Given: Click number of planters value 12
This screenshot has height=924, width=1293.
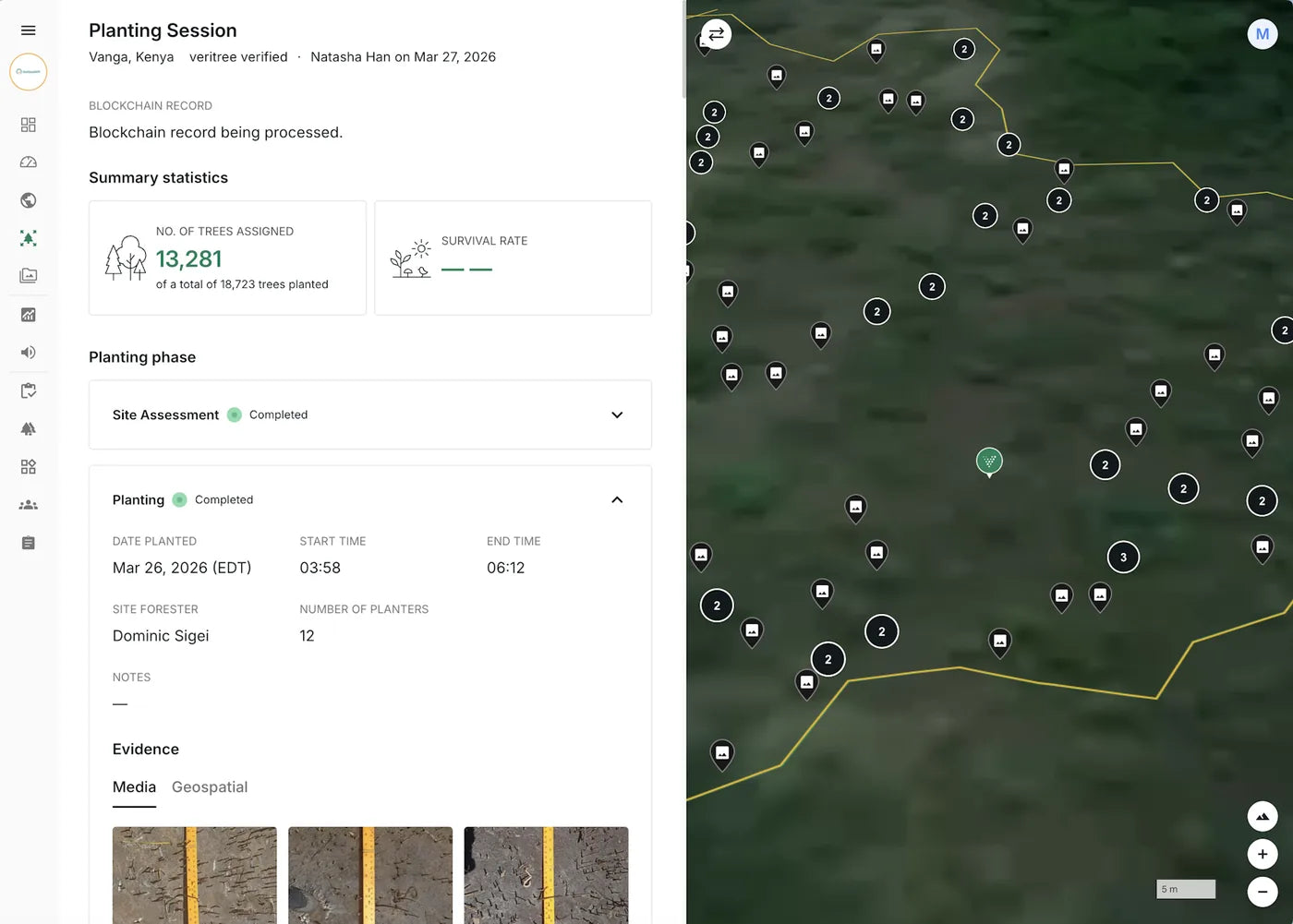Looking at the screenshot, I should pyautogui.click(x=308, y=636).
